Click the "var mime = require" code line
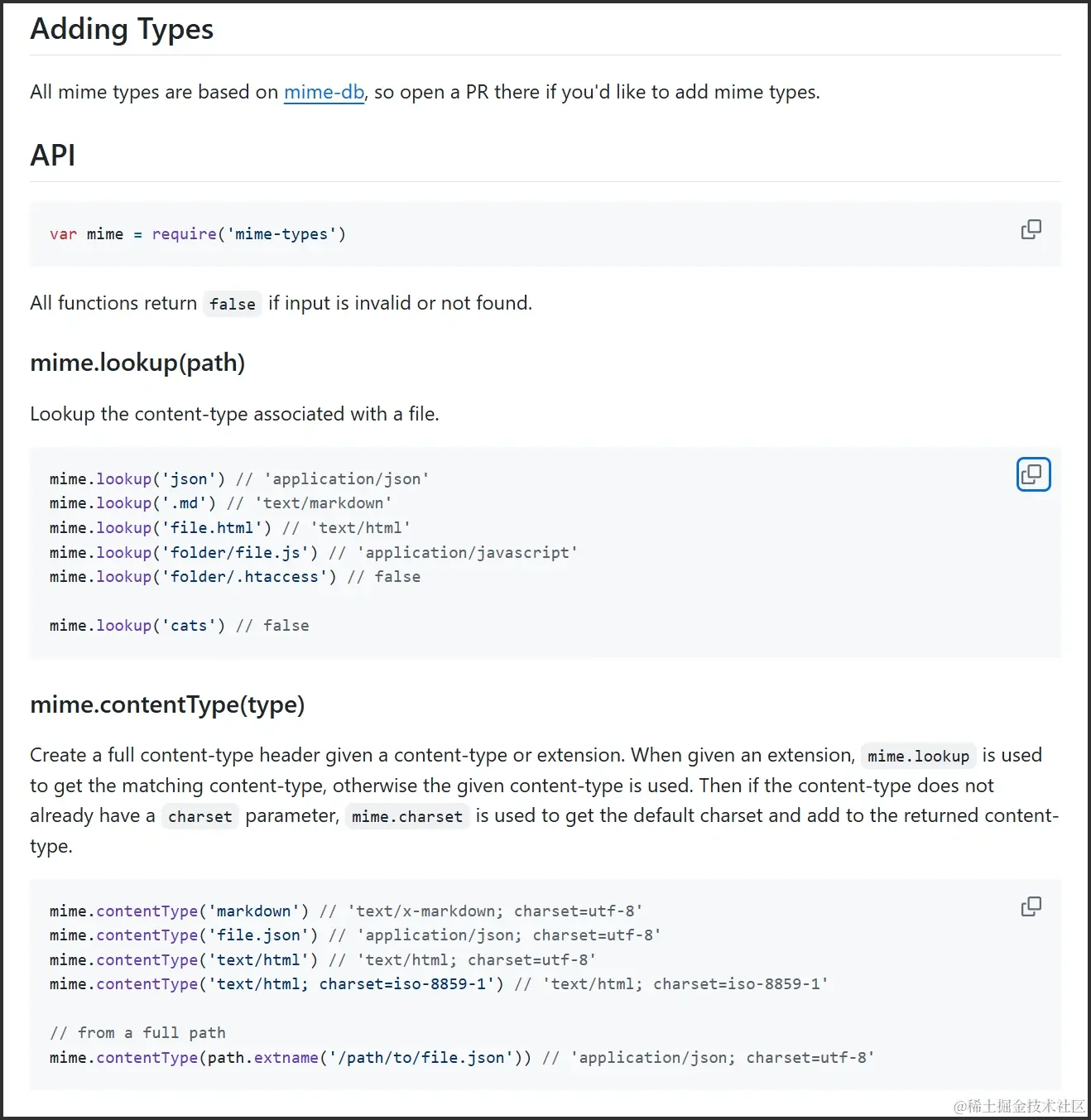 [x=197, y=234]
